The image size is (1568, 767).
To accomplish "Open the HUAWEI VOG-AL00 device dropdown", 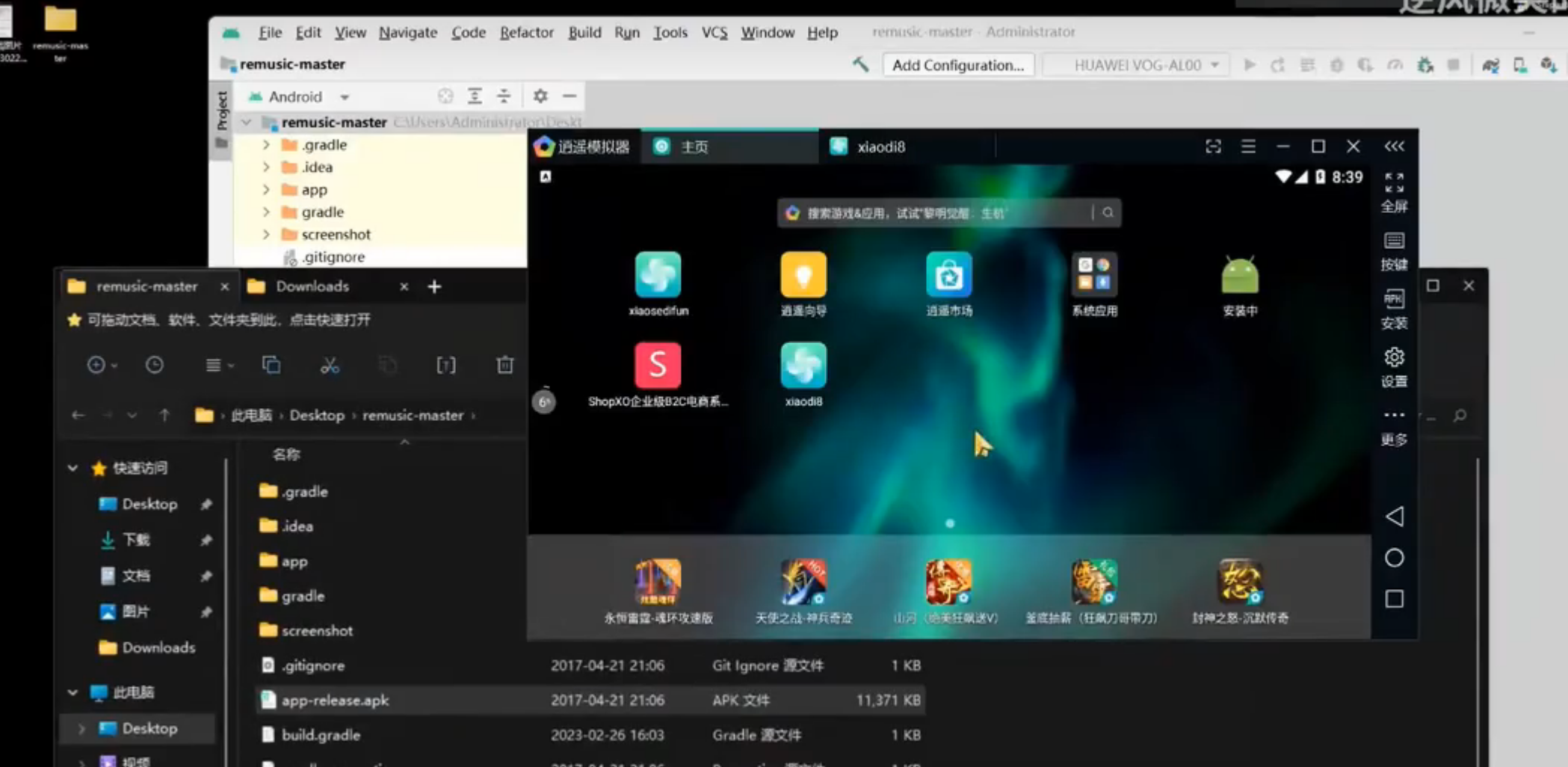I will (1138, 65).
